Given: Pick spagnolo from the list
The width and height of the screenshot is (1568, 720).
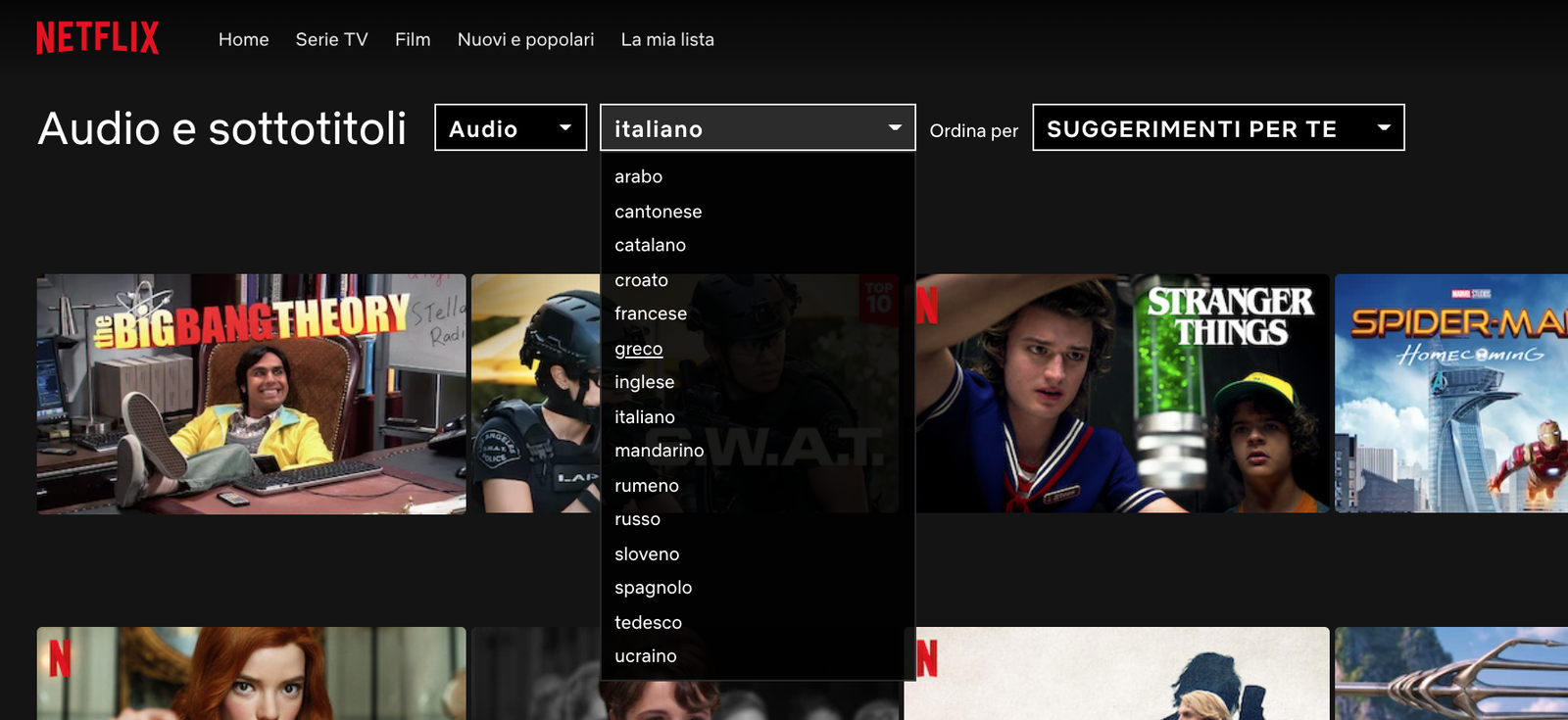Looking at the screenshot, I should pyautogui.click(x=653, y=588).
